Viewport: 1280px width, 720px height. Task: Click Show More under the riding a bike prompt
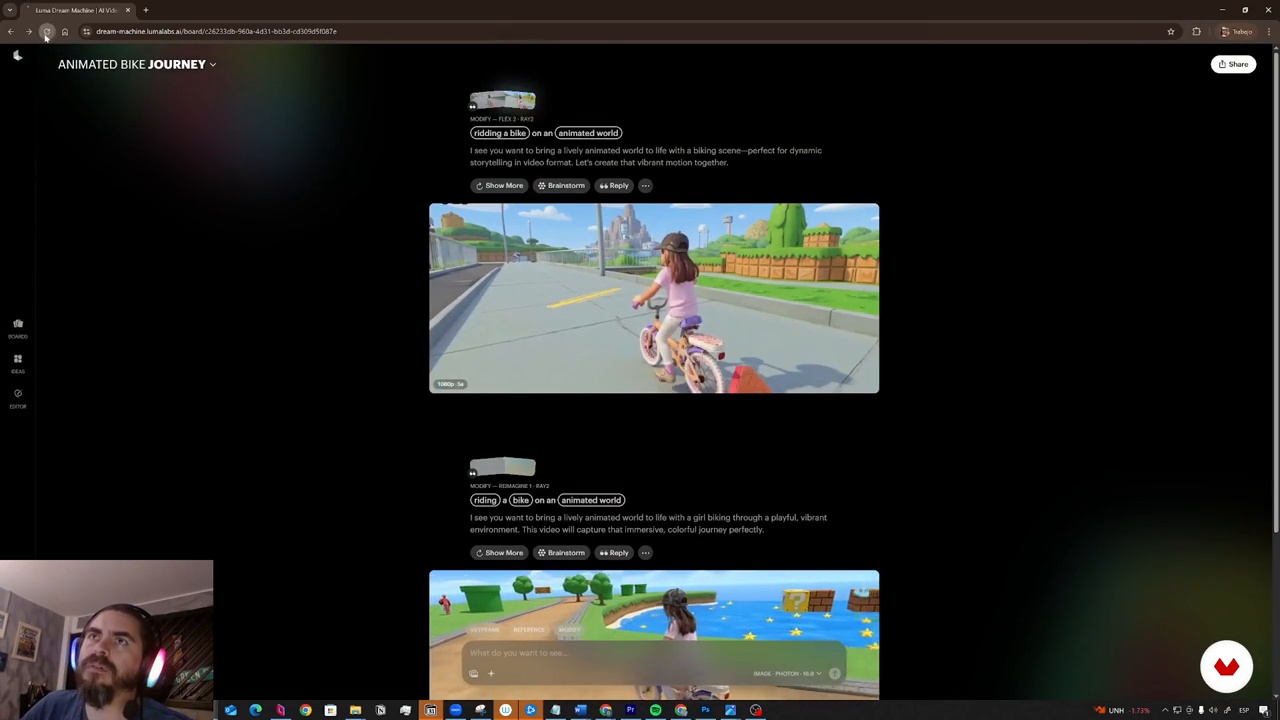pos(499,552)
